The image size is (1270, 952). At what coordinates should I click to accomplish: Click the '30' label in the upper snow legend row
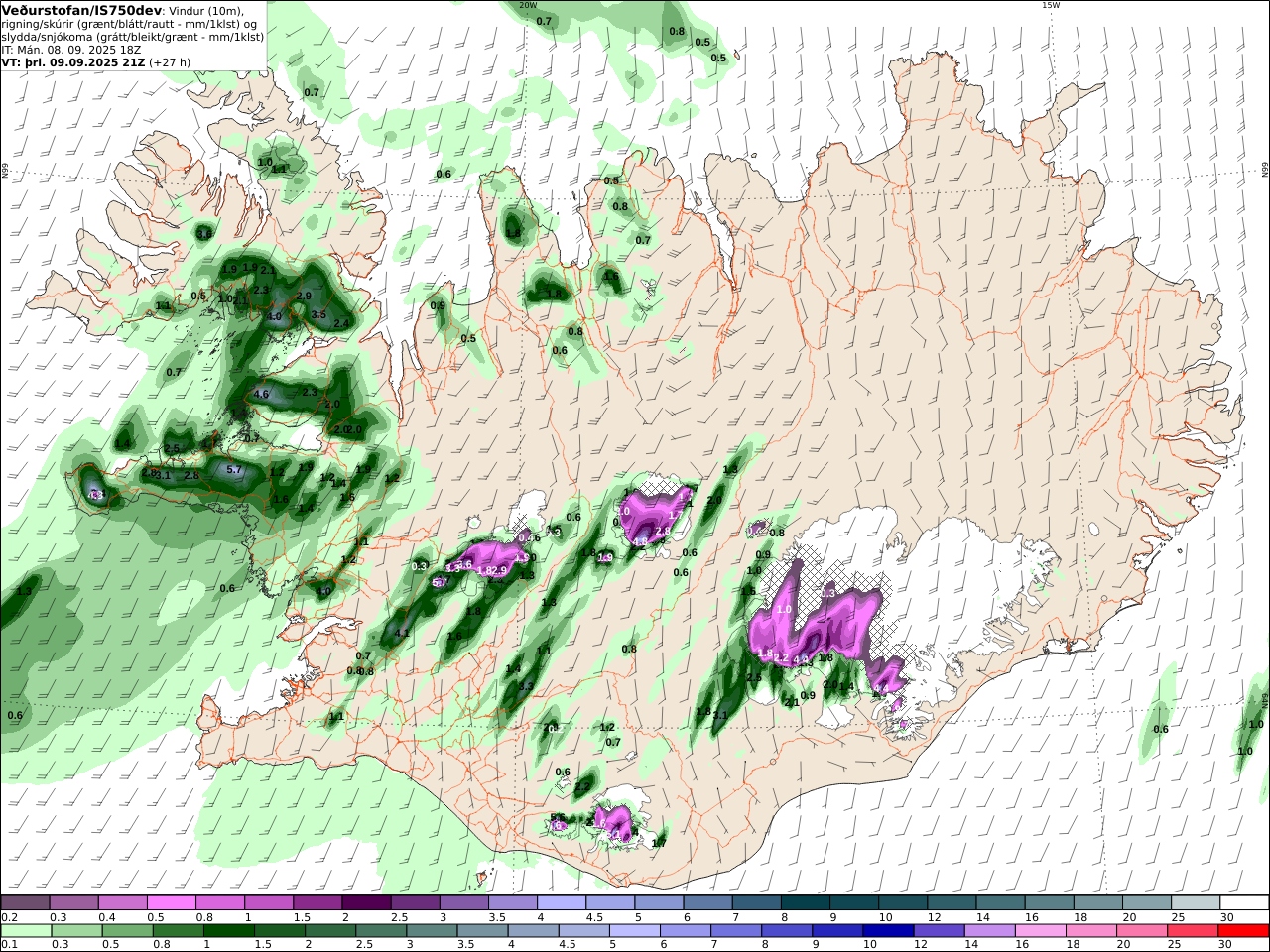[1227, 917]
